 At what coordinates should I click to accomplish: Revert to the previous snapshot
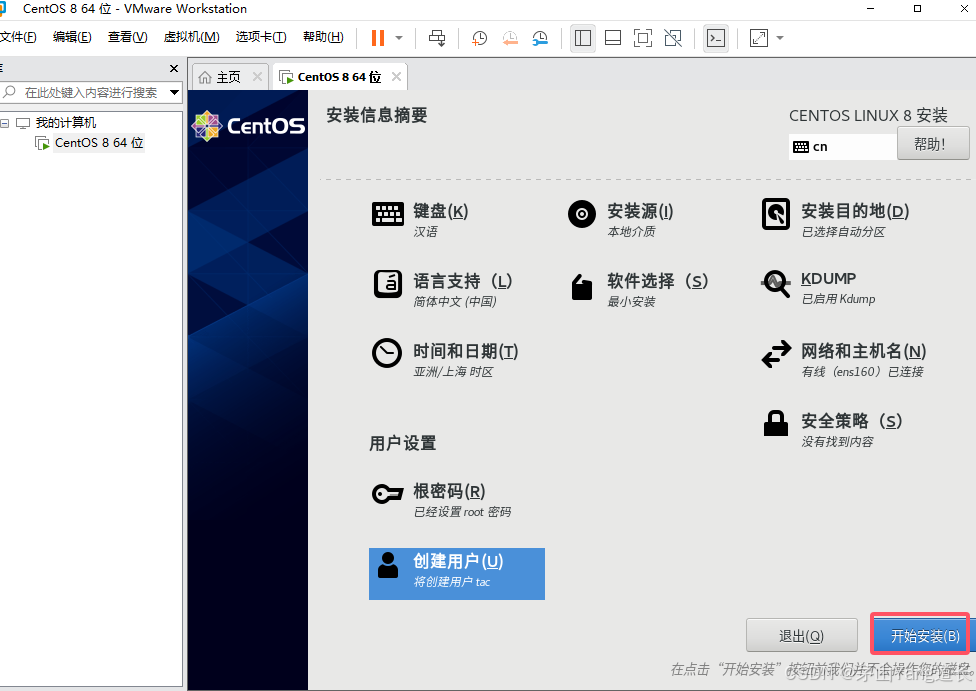point(510,38)
